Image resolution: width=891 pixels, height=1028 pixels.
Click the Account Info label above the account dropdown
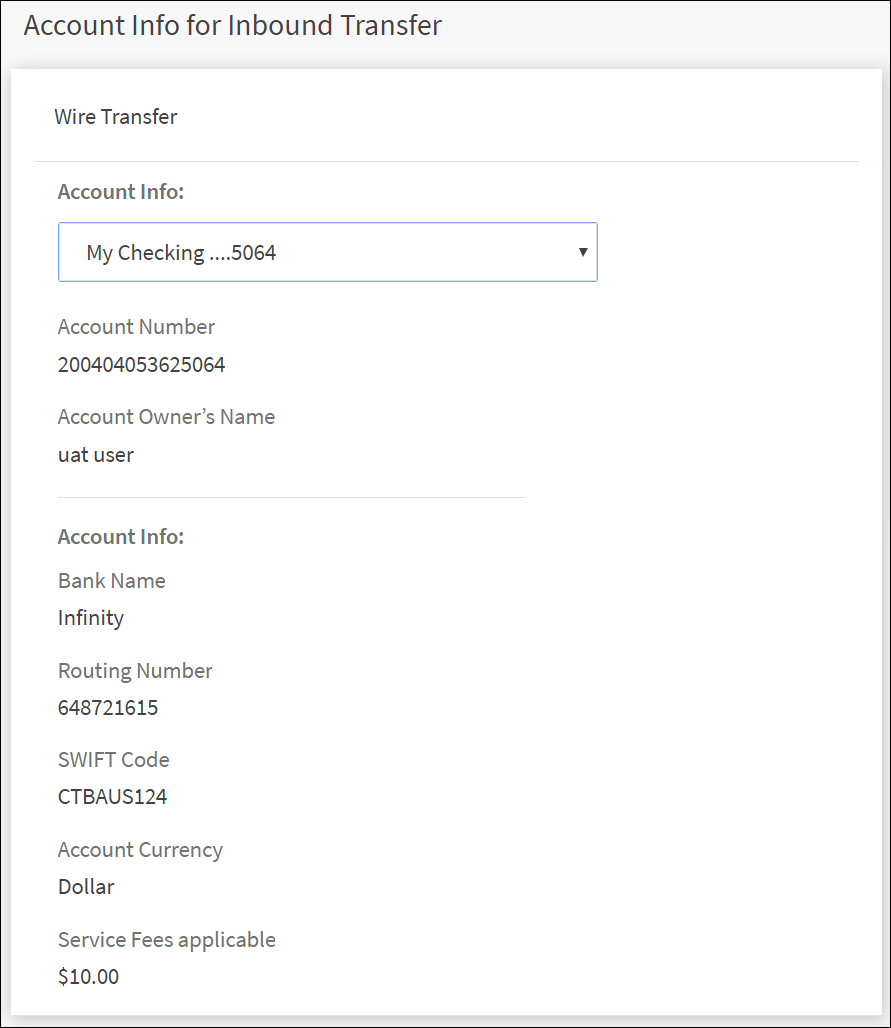(x=121, y=192)
